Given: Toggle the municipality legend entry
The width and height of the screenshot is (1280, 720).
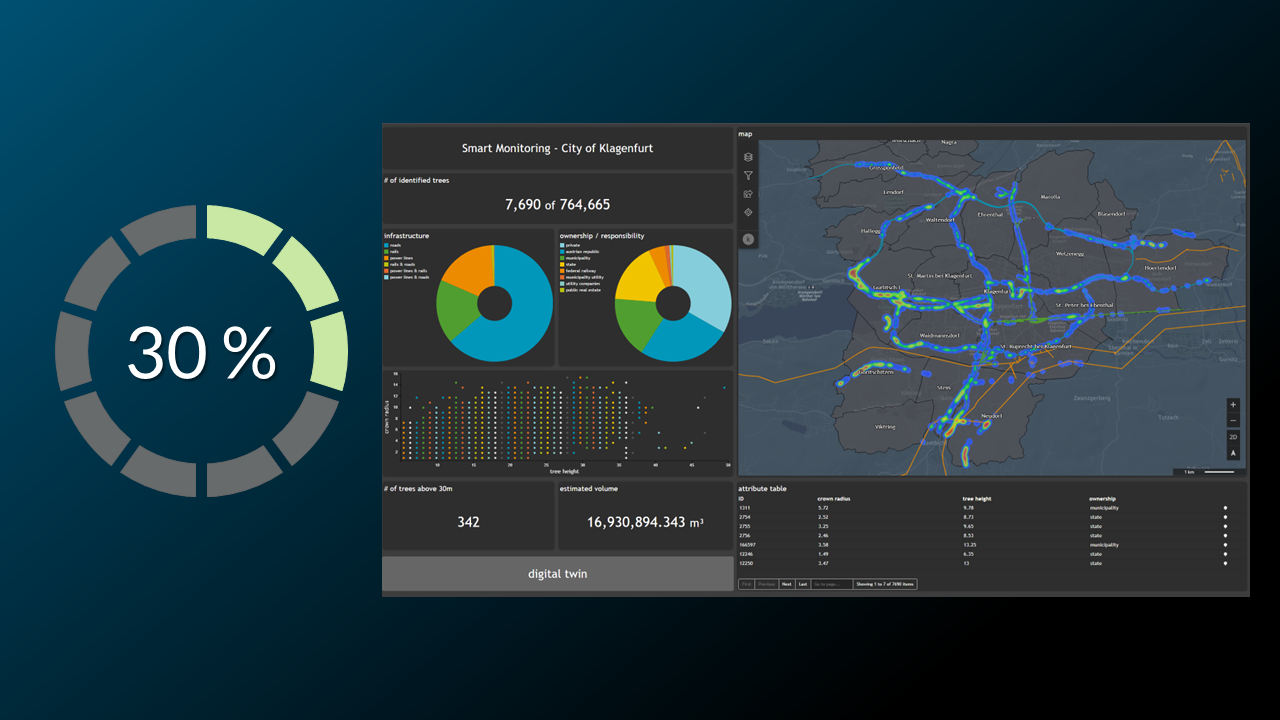Looking at the screenshot, I should click(x=575, y=258).
